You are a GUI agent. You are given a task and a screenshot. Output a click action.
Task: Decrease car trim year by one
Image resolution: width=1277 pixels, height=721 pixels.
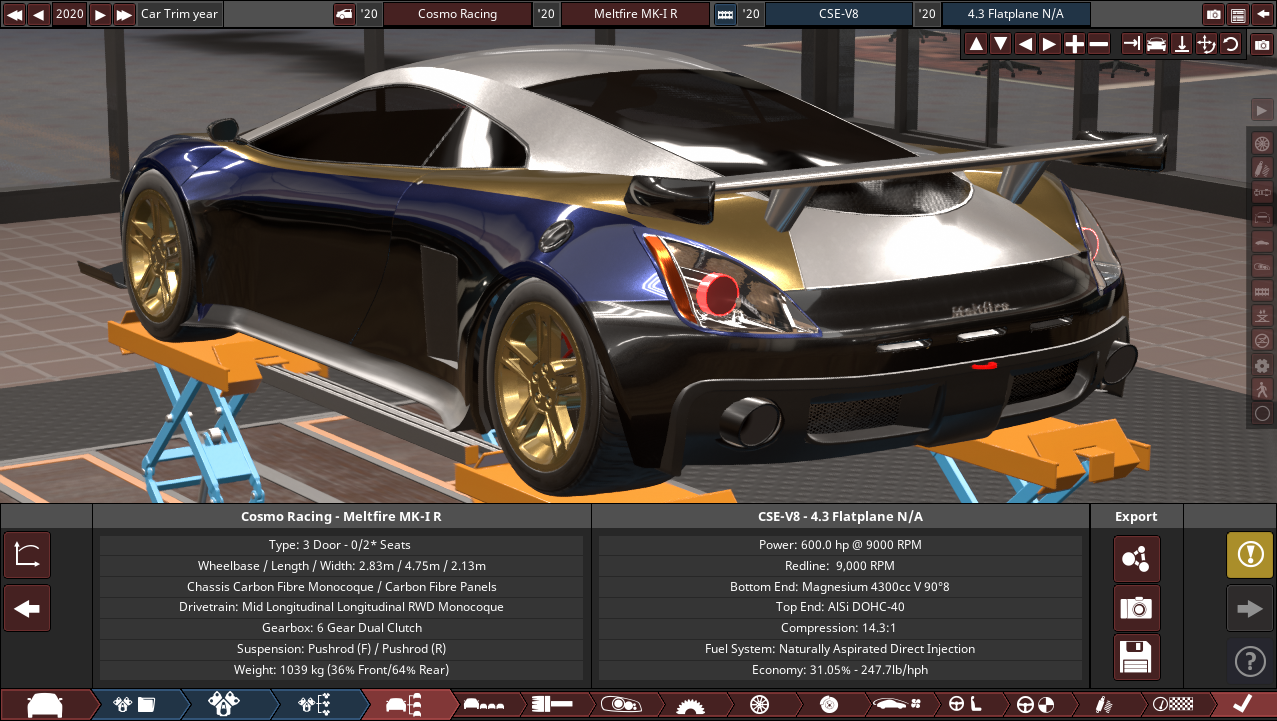pyautogui.click(x=38, y=14)
